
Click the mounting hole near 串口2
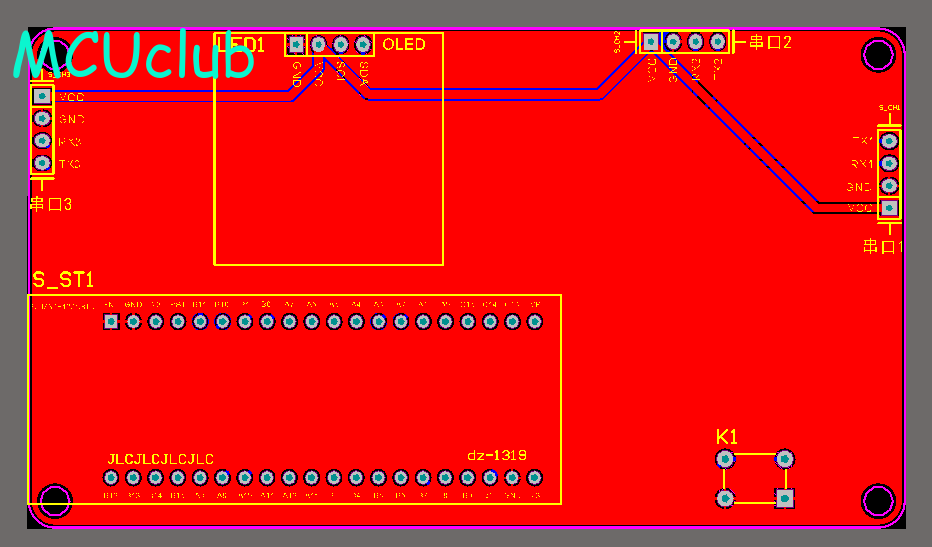[879, 55]
